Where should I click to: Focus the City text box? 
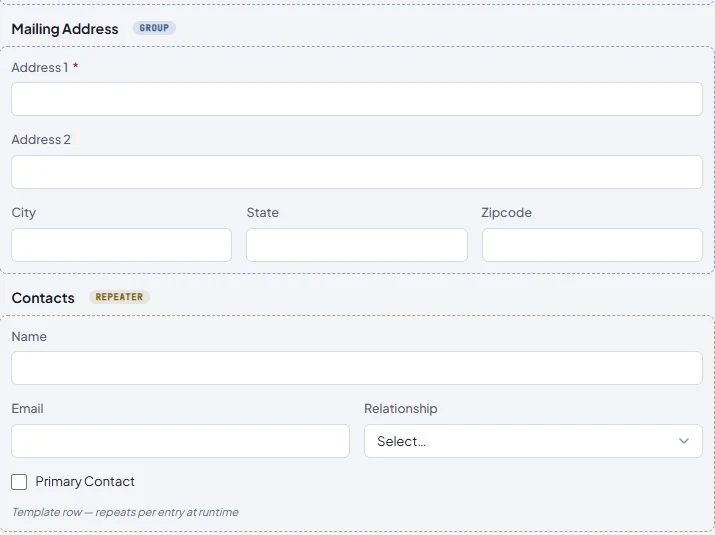click(x=121, y=245)
